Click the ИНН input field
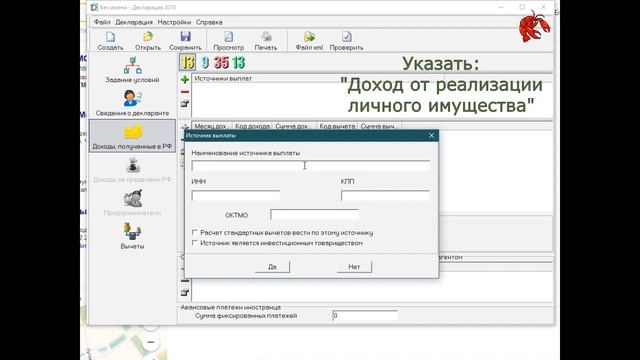This screenshot has height=360, width=640. [236, 196]
